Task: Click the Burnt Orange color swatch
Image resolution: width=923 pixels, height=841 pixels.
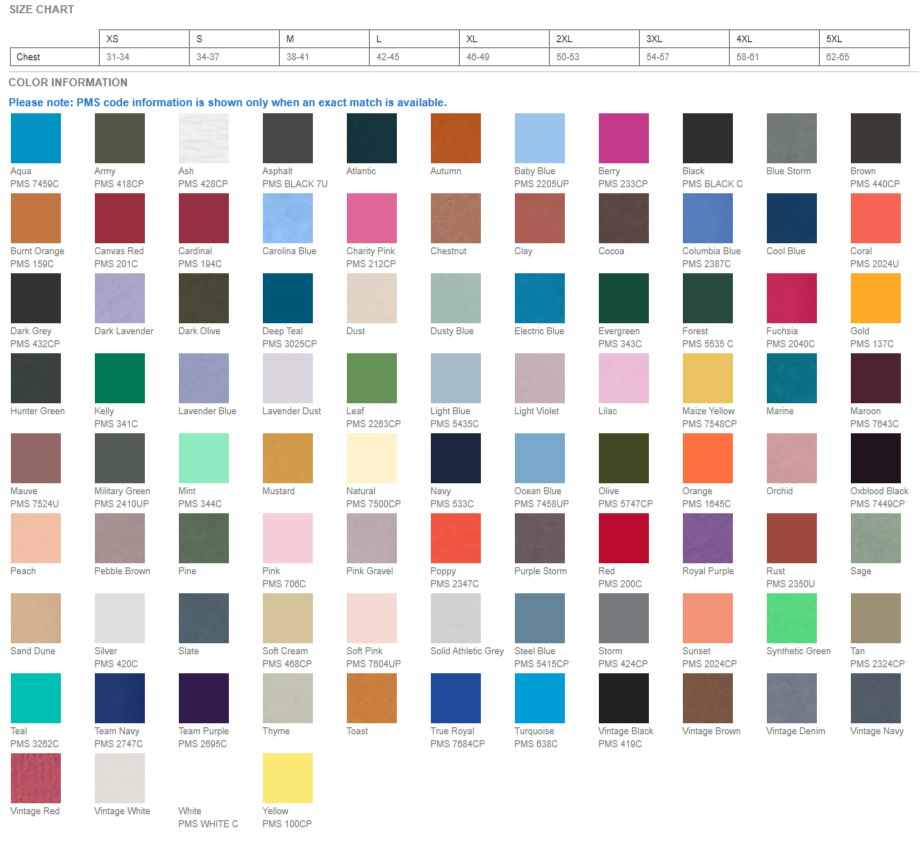Action: point(35,218)
